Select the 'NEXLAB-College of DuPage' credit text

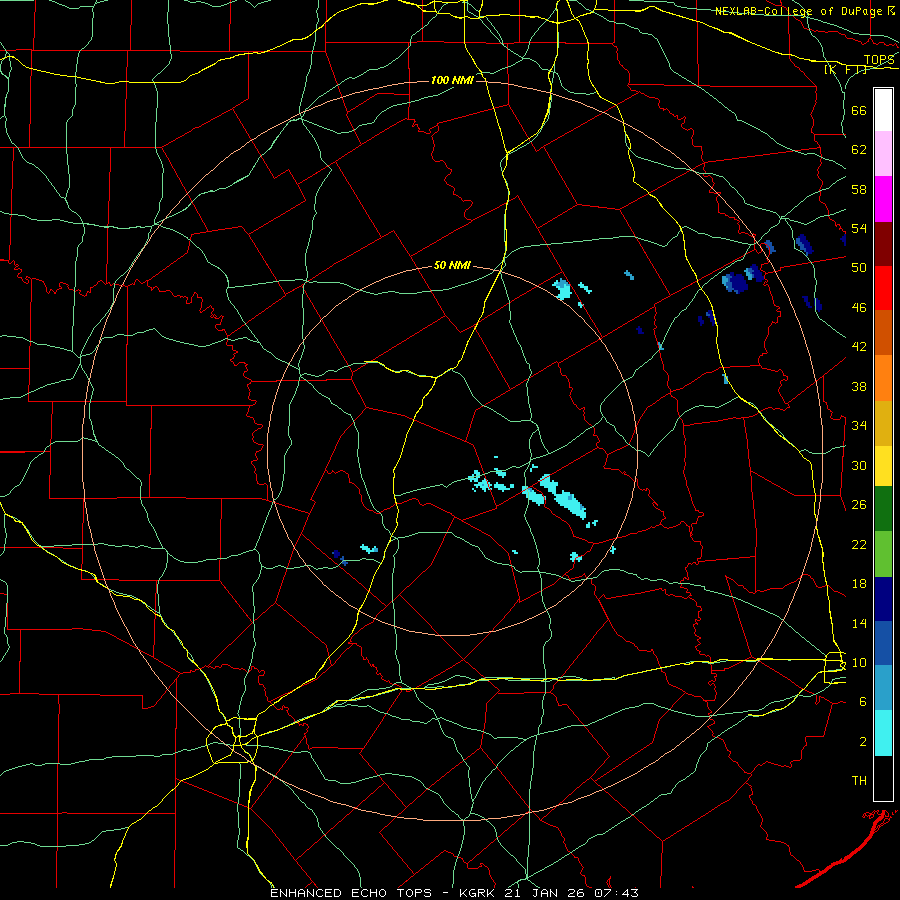click(x=798, y=11)
